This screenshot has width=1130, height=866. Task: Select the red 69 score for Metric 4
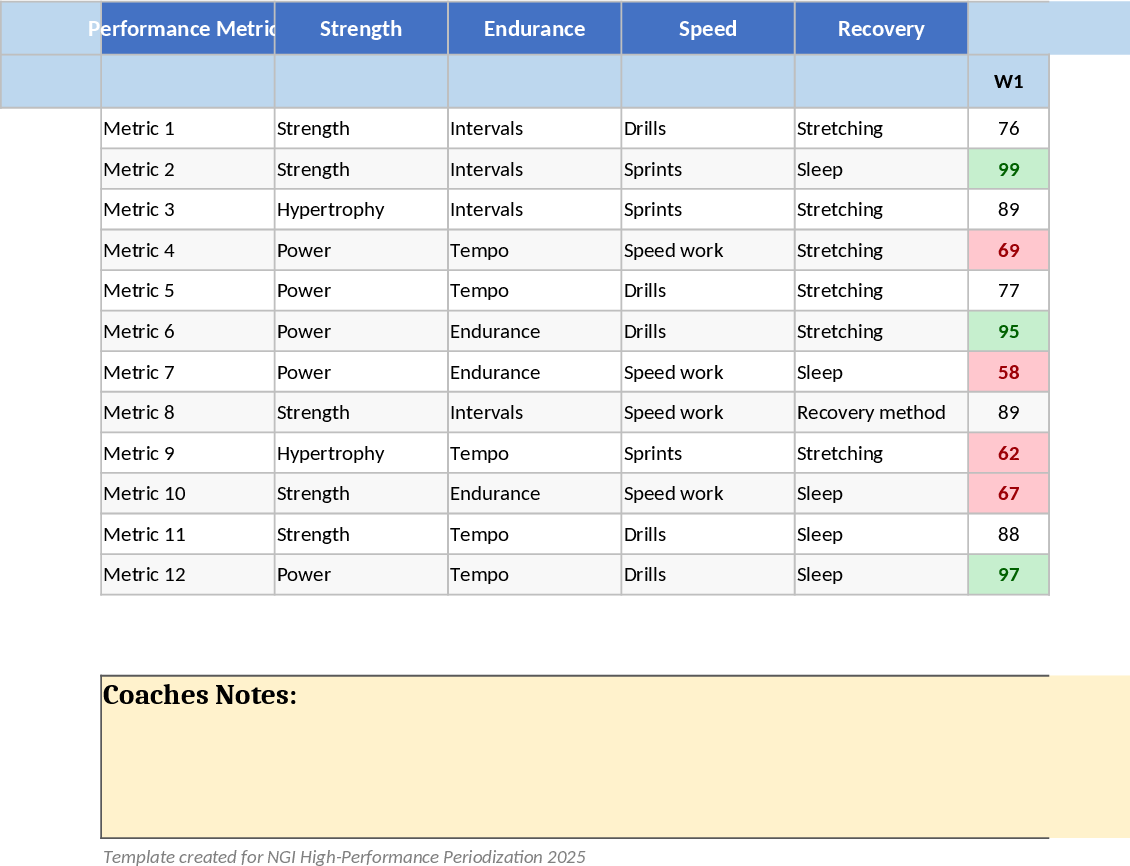(1008, 251)
